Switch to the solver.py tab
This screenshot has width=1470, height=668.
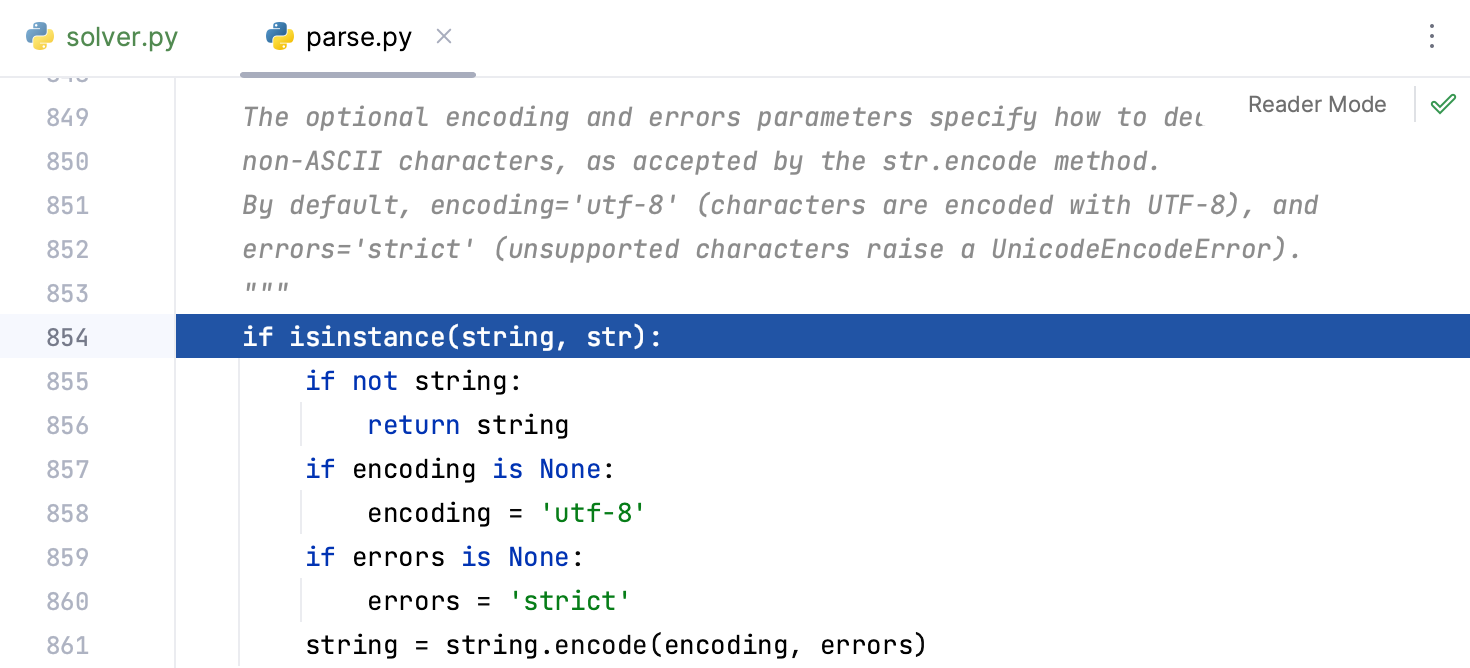point(121,38)
